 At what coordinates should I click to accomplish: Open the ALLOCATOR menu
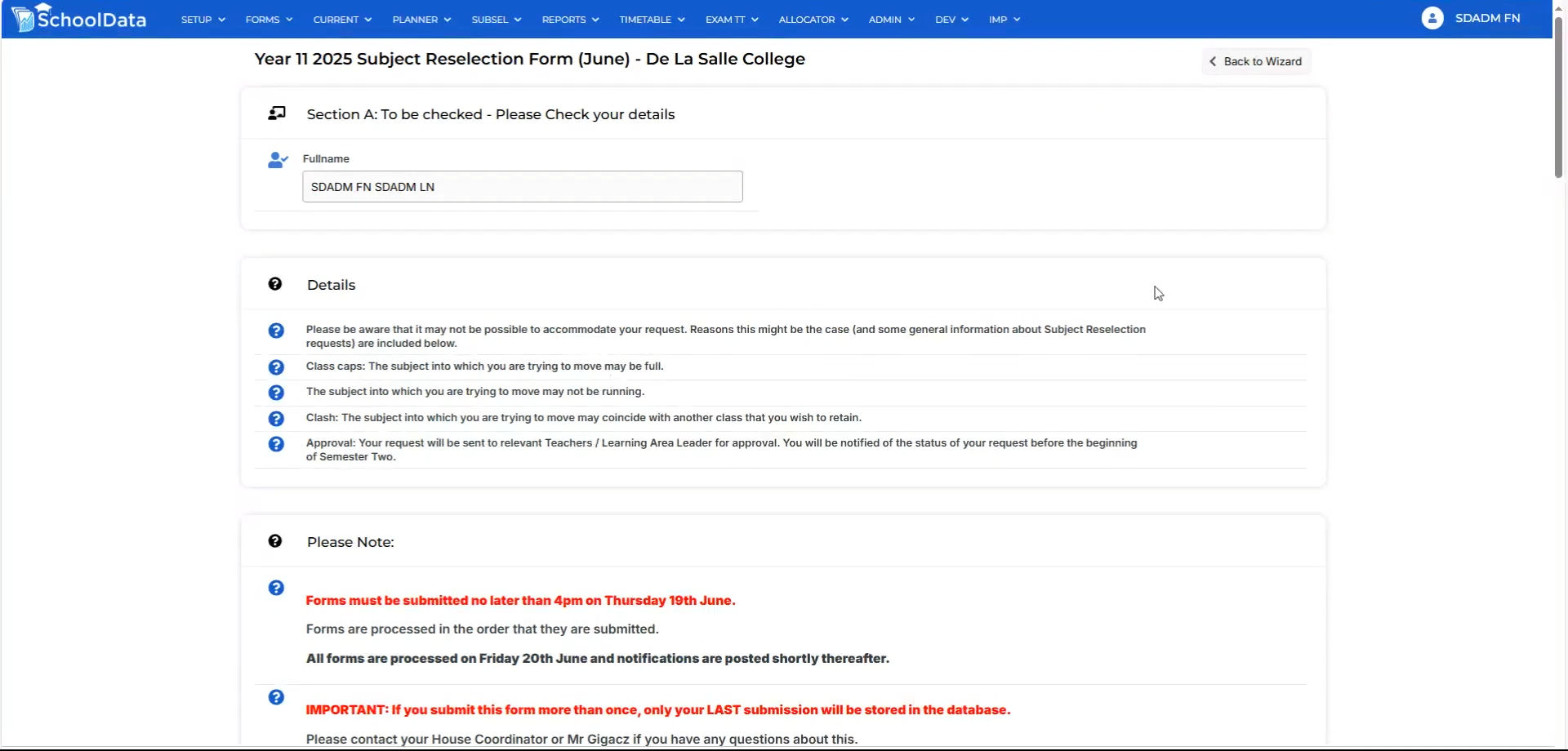813,20
